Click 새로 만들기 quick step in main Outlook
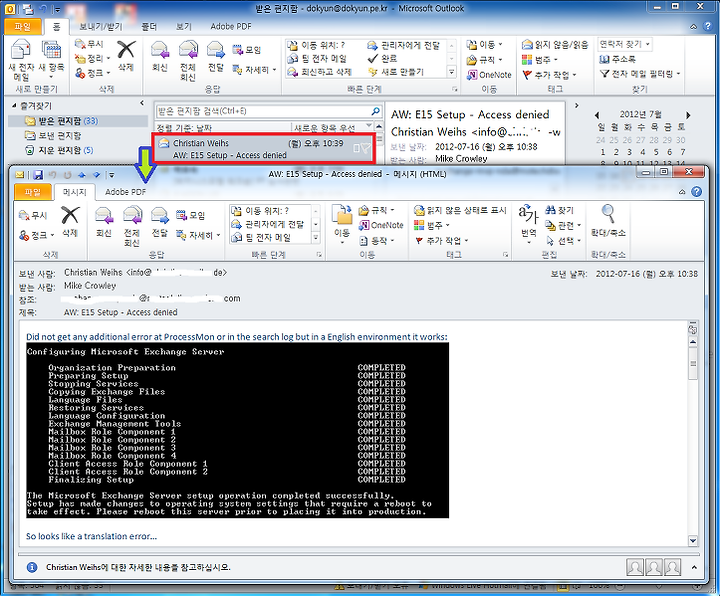Viewport: 720px width, 596px height. [396, 72]
